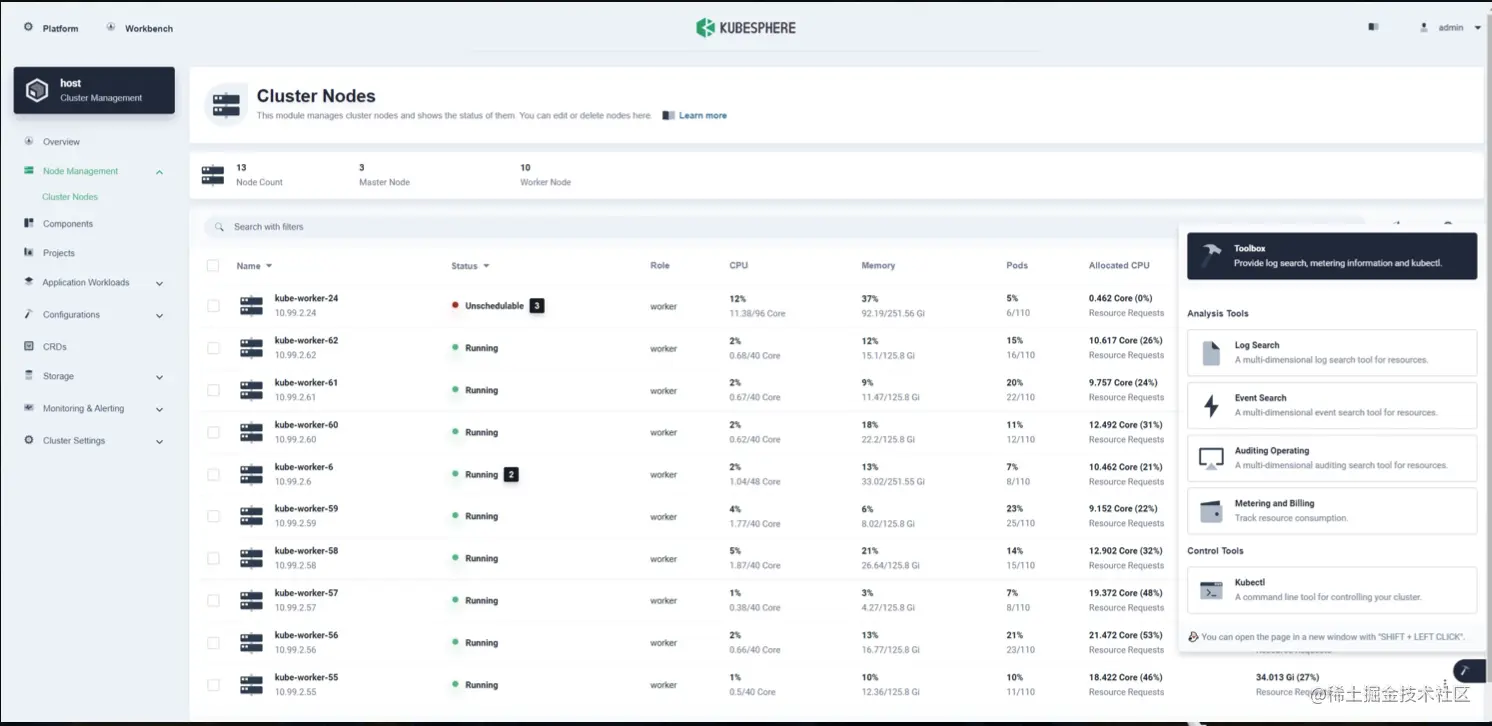Screen dimensions: 1492x726
Task: Click the admin user avatar icon
Action: (x=1424, y=28)
